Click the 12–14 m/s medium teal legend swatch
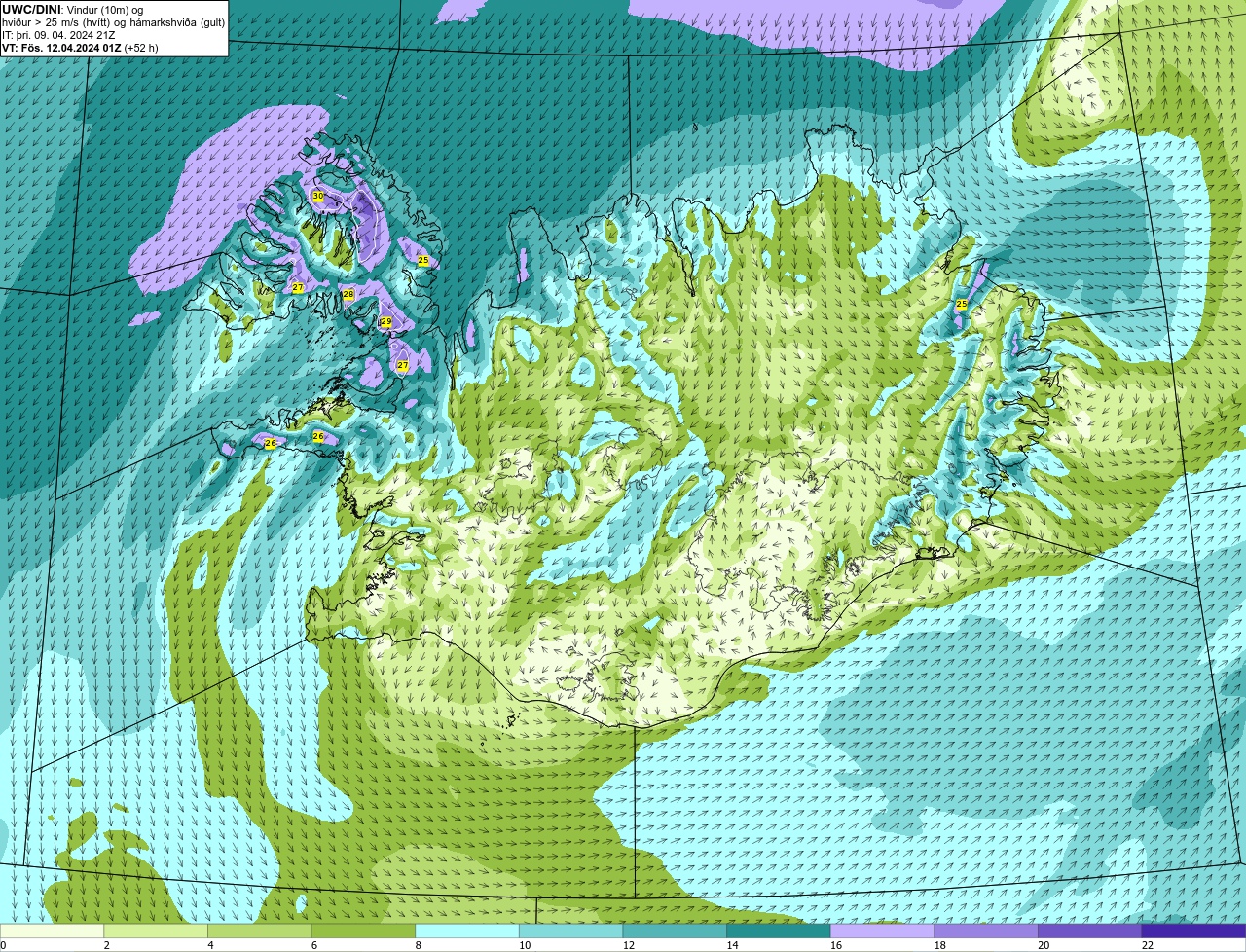The width and height of the screenshot is (1246, 952). tap(675, 931)
